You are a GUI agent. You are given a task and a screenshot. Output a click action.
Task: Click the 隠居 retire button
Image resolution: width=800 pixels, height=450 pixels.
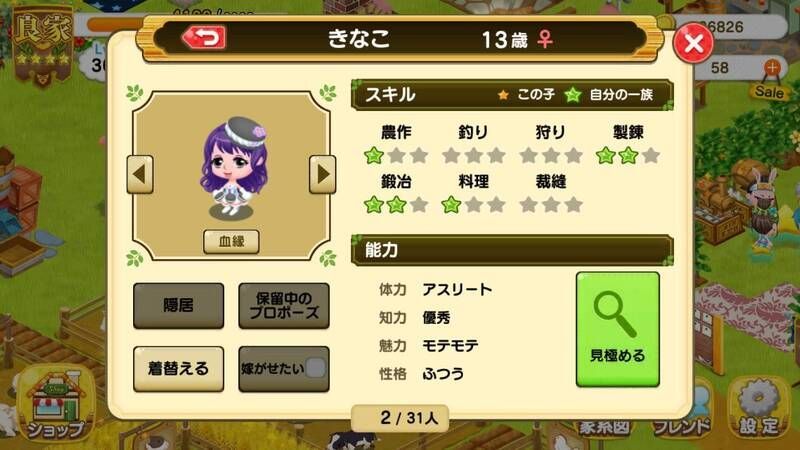(179, 306)
